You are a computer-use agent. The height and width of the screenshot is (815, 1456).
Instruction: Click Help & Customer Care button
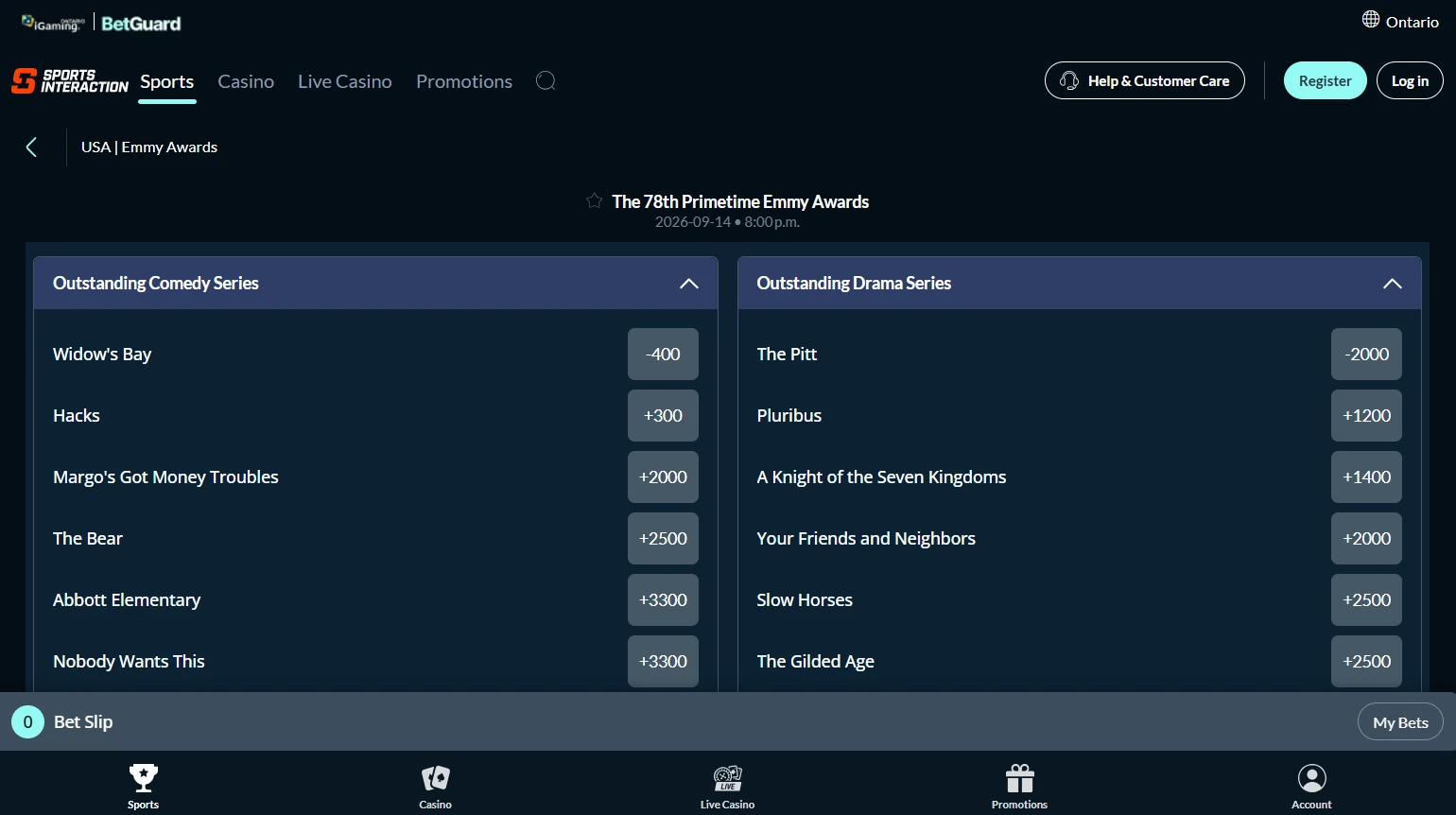[1145, 80]
